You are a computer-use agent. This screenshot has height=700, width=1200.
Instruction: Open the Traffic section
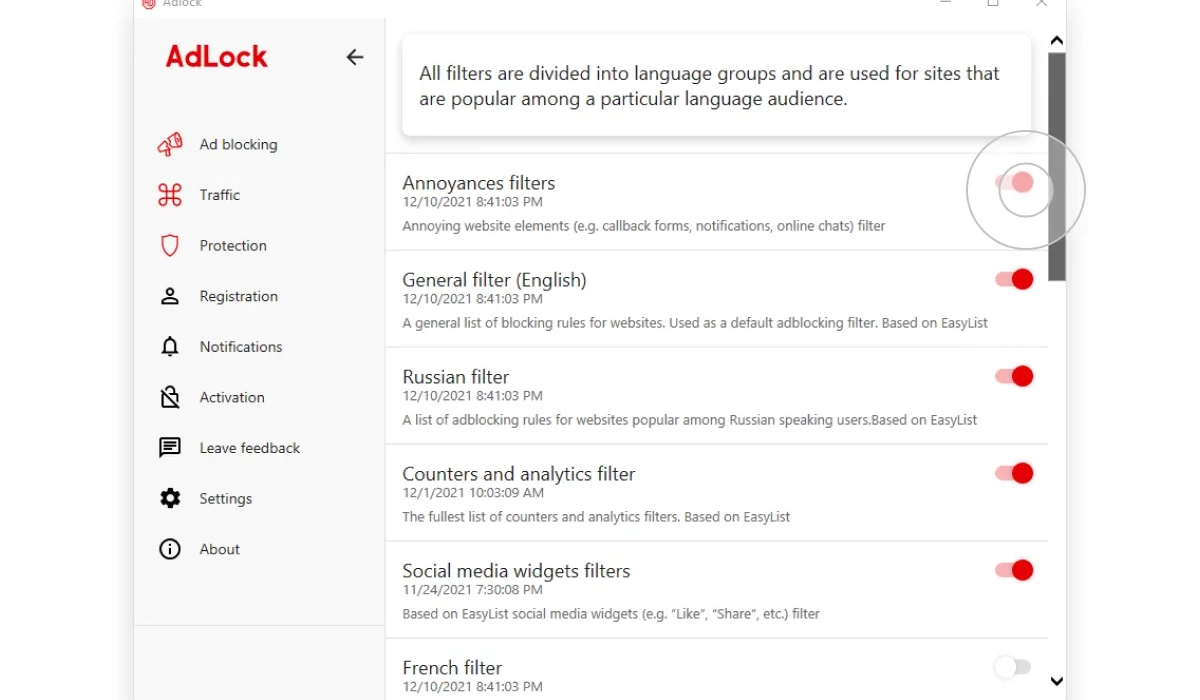(219, 195)
